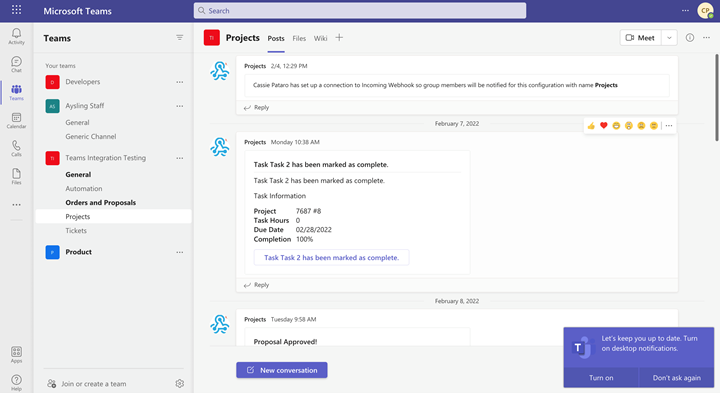The width and height of the screenshot is (720, 393).
Task: Click the Search field
Action: pos(360,11)
